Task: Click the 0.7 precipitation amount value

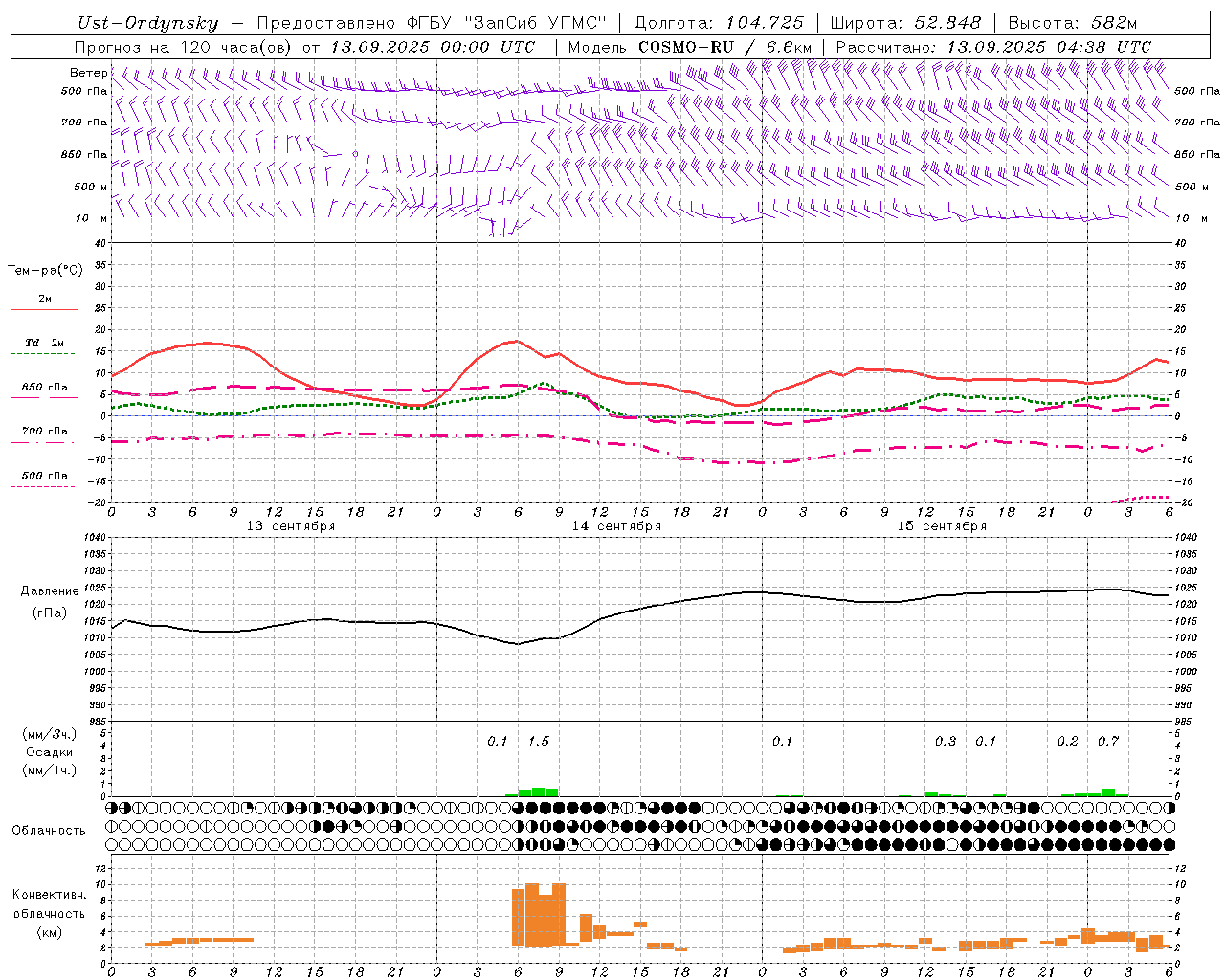Action: point(1108,742)
